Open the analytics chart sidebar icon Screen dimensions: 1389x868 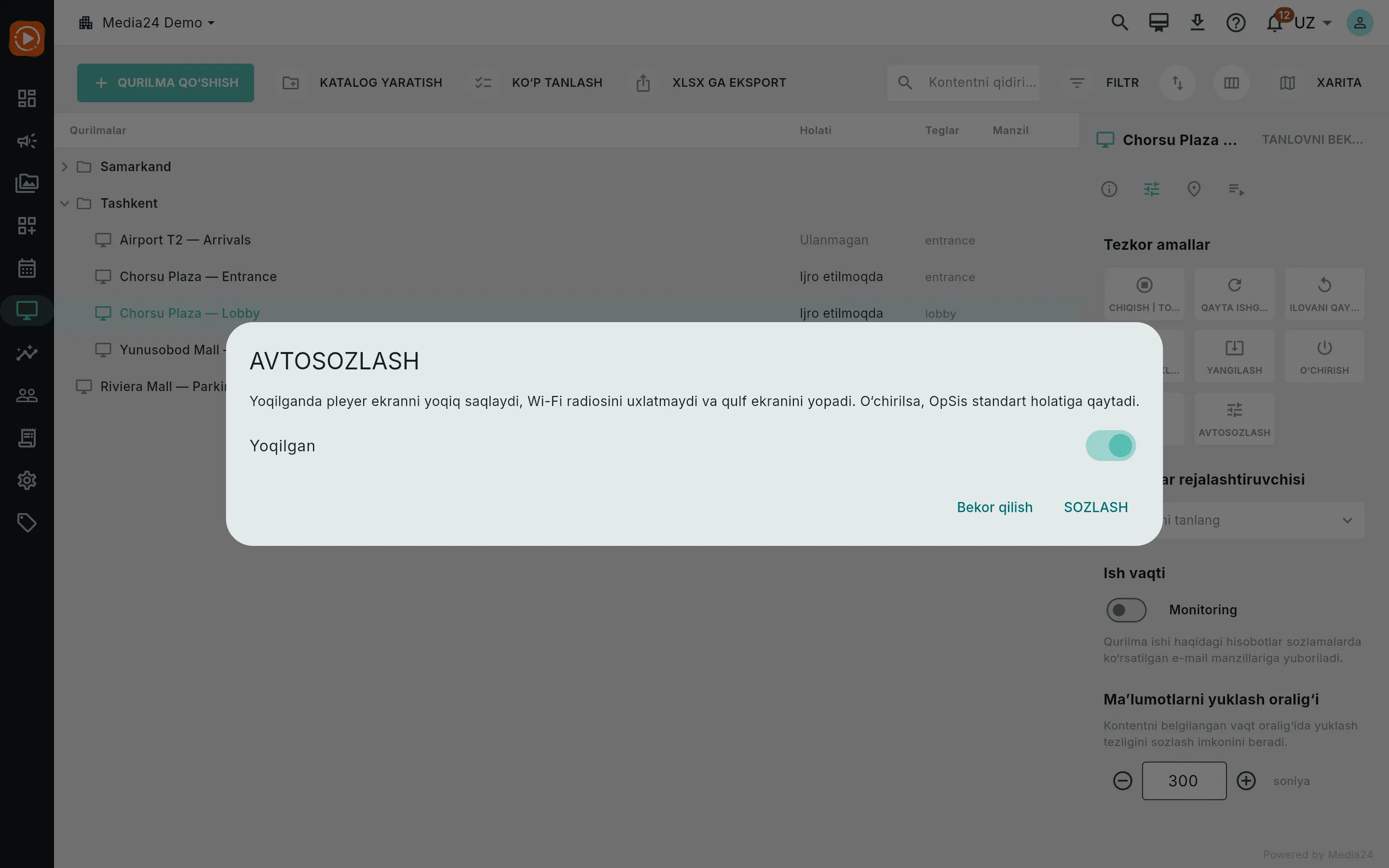pos(27,353)
